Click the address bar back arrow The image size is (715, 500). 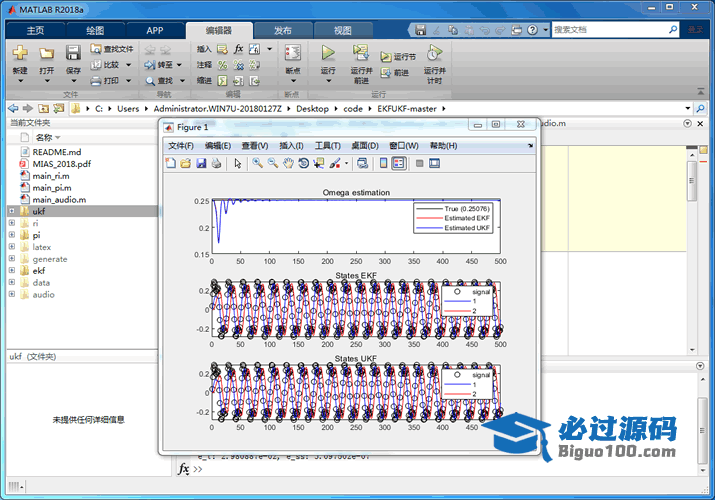(13, 108)
